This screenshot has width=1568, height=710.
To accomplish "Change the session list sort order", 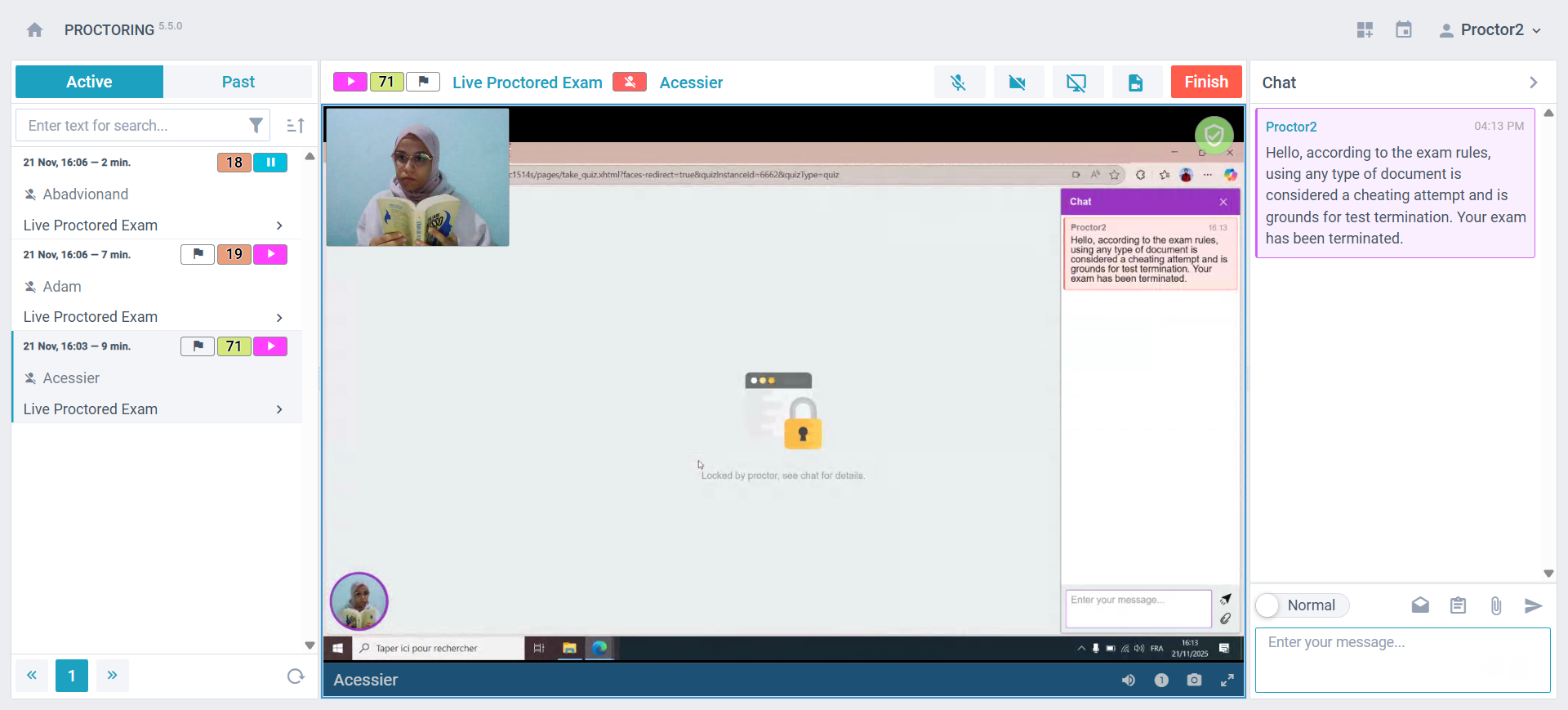I will coord(296,125).
